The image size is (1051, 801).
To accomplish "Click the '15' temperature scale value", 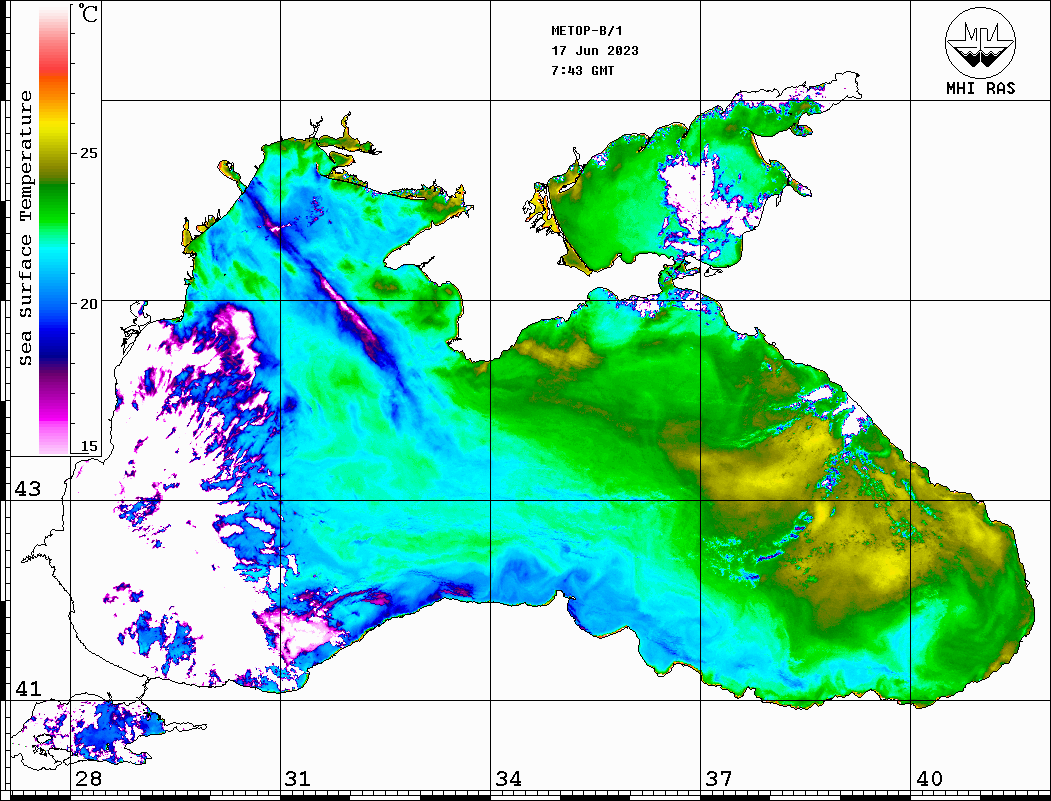I will (x=88, y=446).
